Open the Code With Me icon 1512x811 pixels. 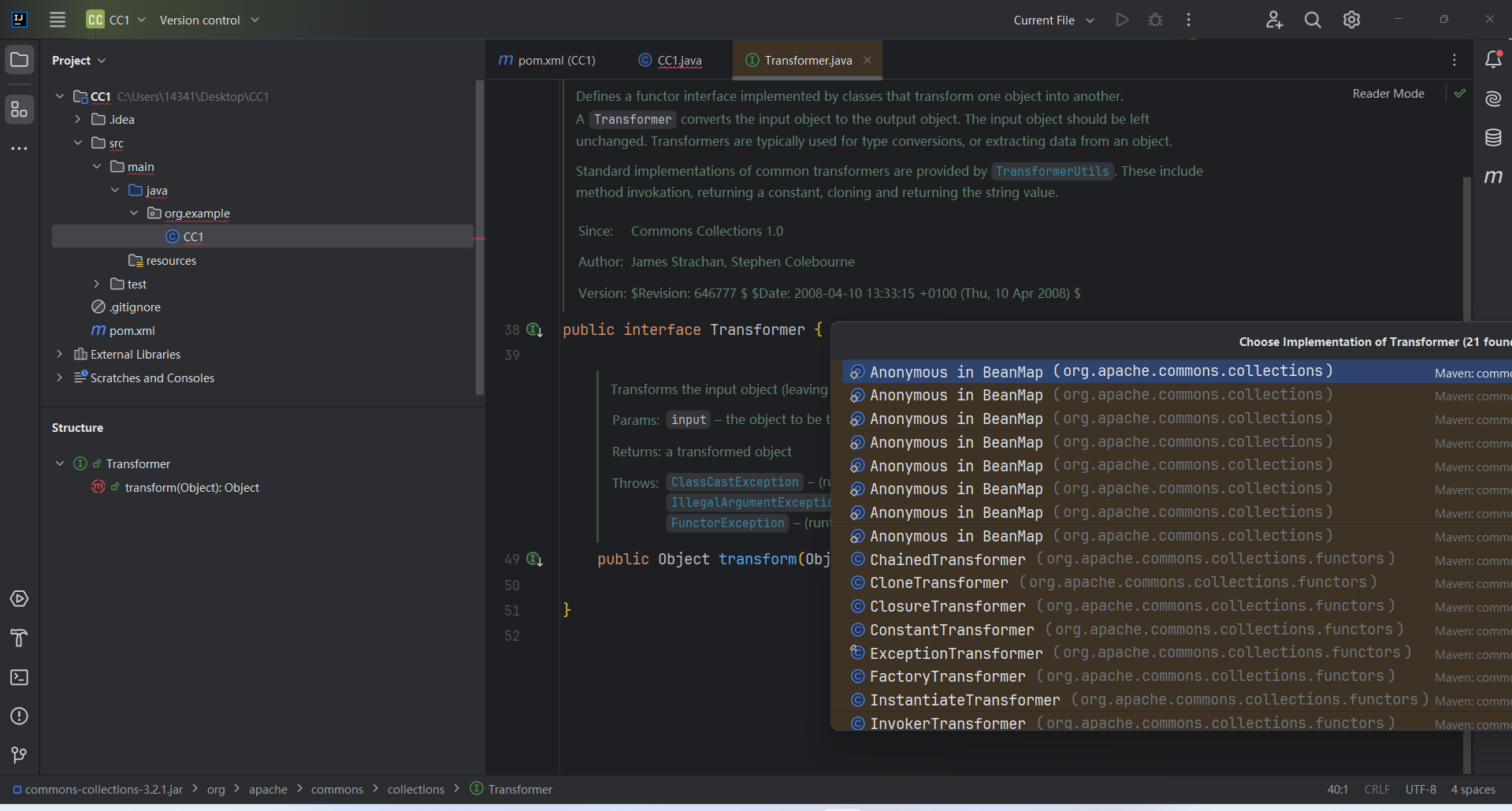click(x=1274, y=20)
